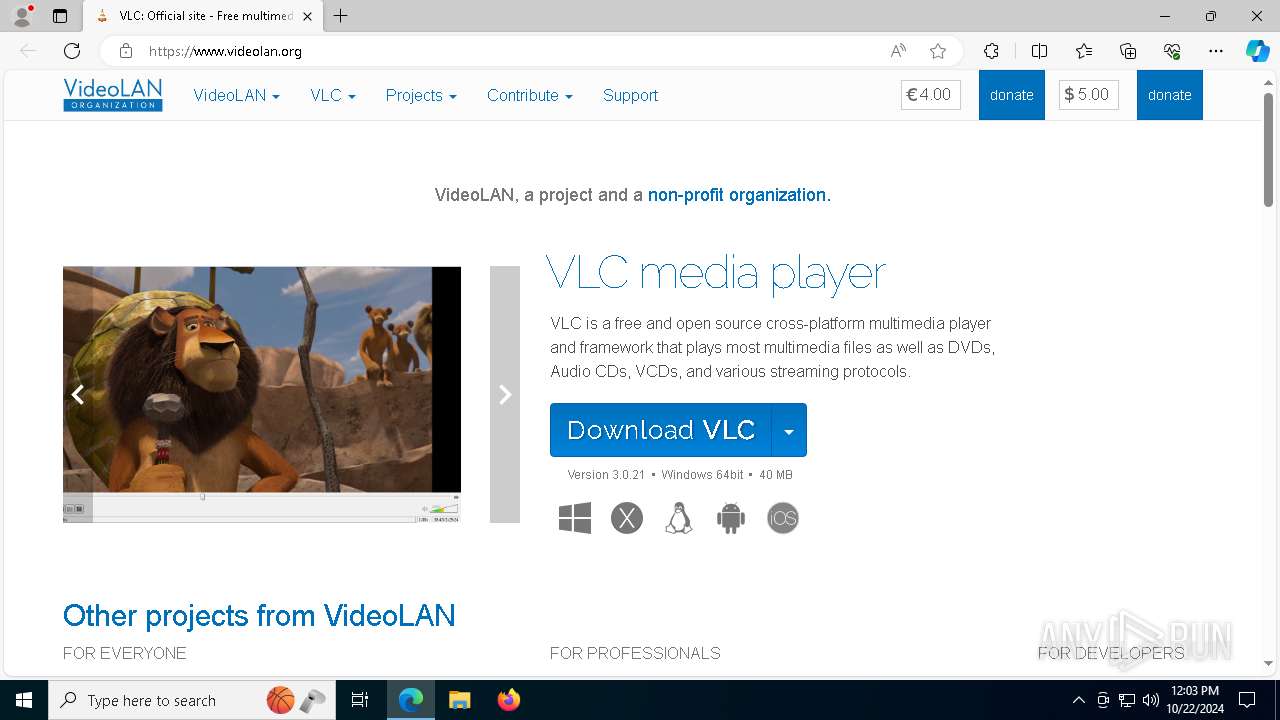Click the VLC lion screenshot image
Viewport: 1280px width, 720px height.
tap(262, 394)
